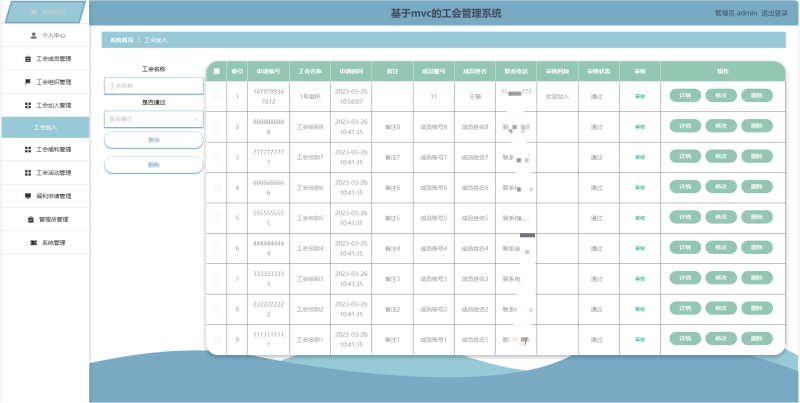Open 详情 for row 工会名称1
Screen dimensions: 800x403
click(685, 338)
